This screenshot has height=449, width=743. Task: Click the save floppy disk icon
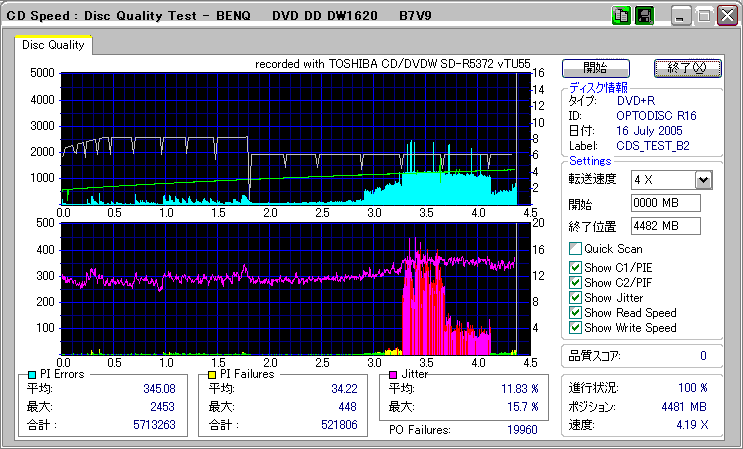pyautogui.click(x=645, y=16)
